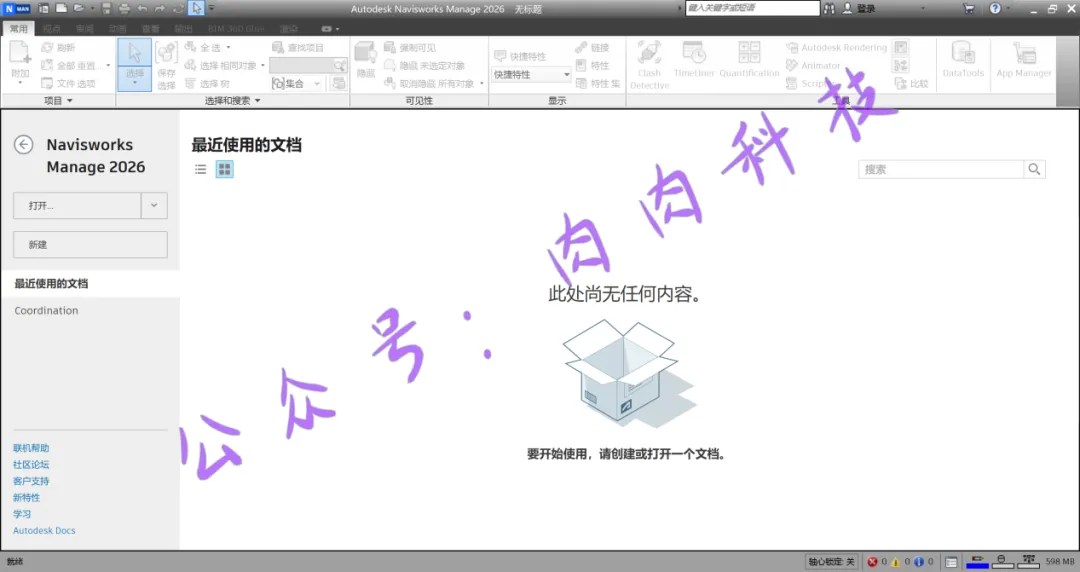Screen dimensions: 1080x572
Task: Expand the 取消隐藏所有对象 dropdown
Action: click(481, 83)
